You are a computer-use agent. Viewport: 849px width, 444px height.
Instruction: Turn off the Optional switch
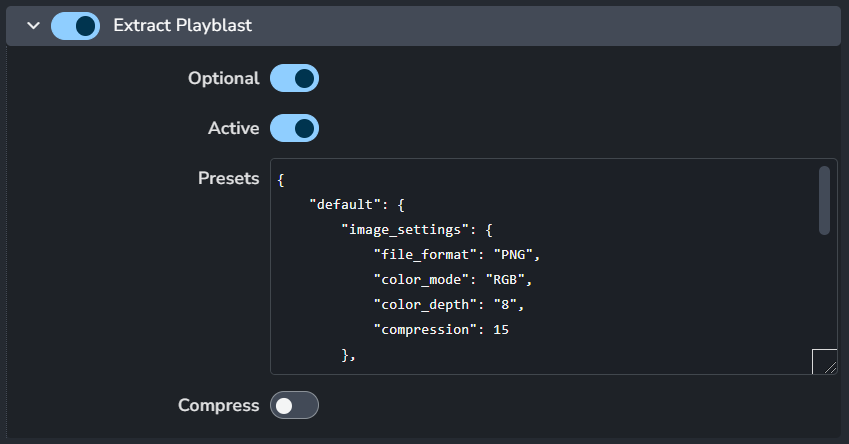tap(294, 78)
